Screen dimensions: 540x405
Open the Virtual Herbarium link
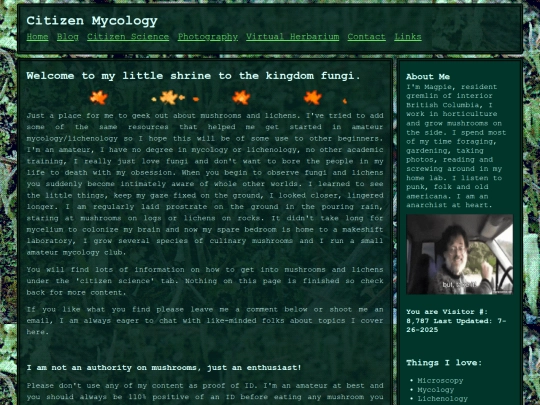(x=292, y=37)
